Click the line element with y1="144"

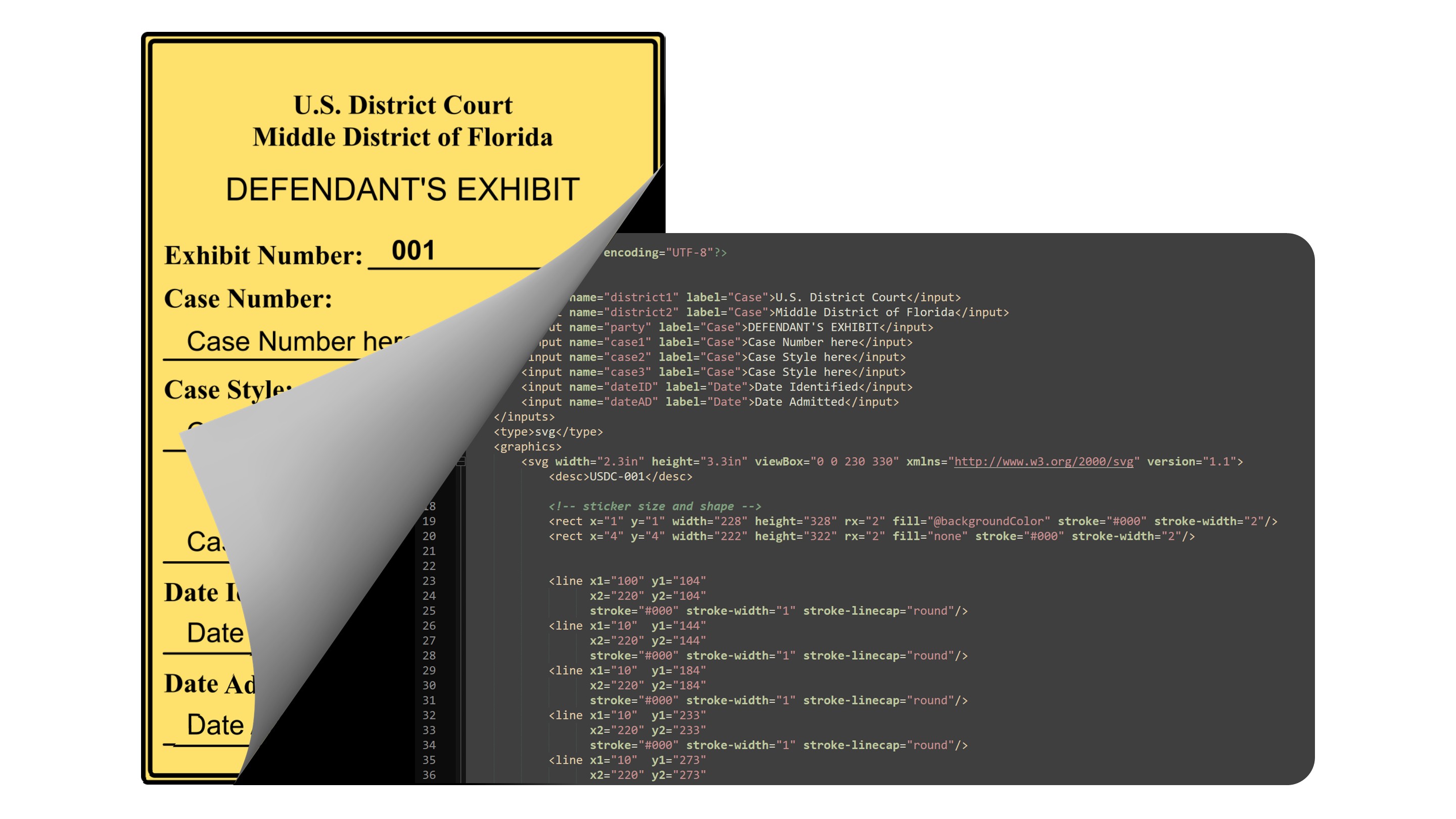click(x=627, y=626)
